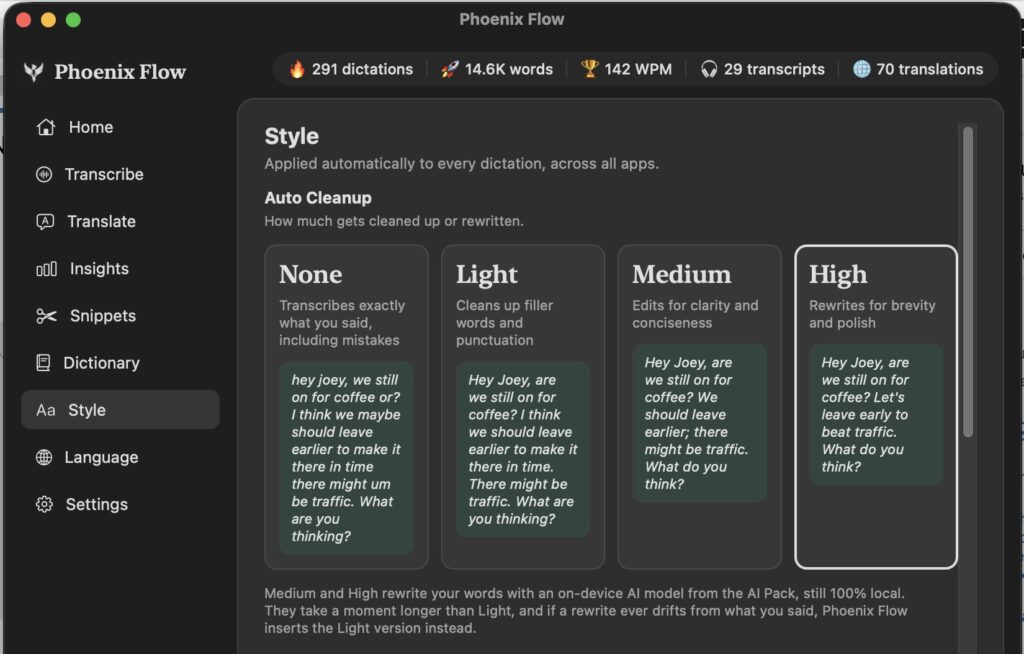Click the Dictionary book icon

pyautogui.click(x=43, y=363)
